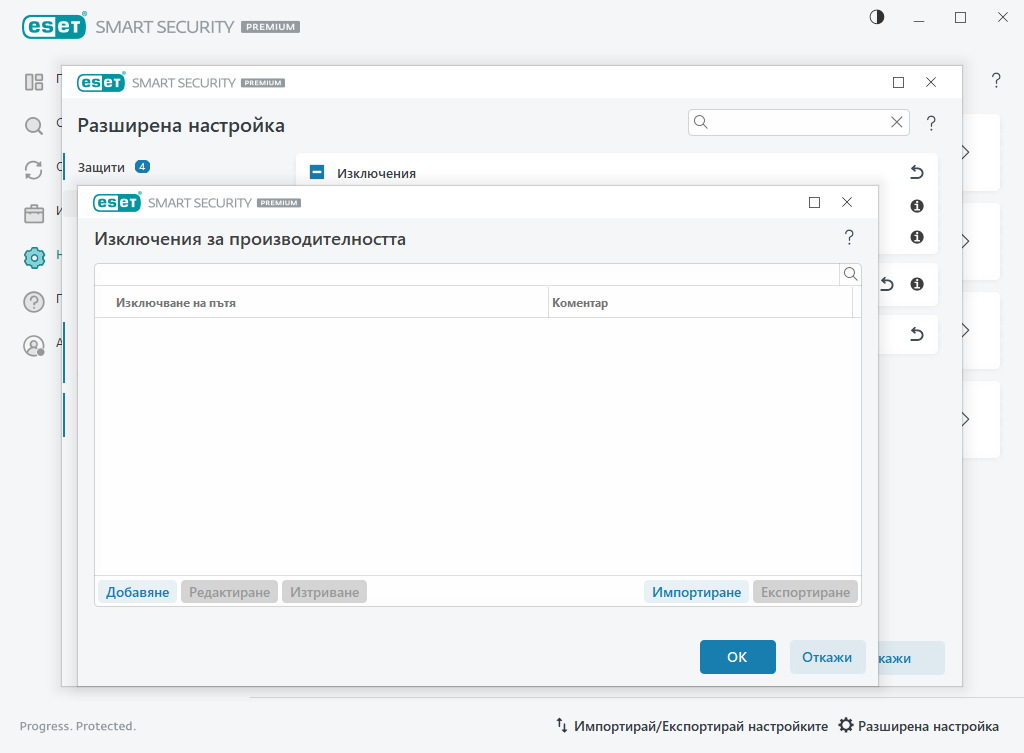This screenshot has height=753, width=1024.
Task: Open help in Разширена настройка window
Action: click(931, 124)
